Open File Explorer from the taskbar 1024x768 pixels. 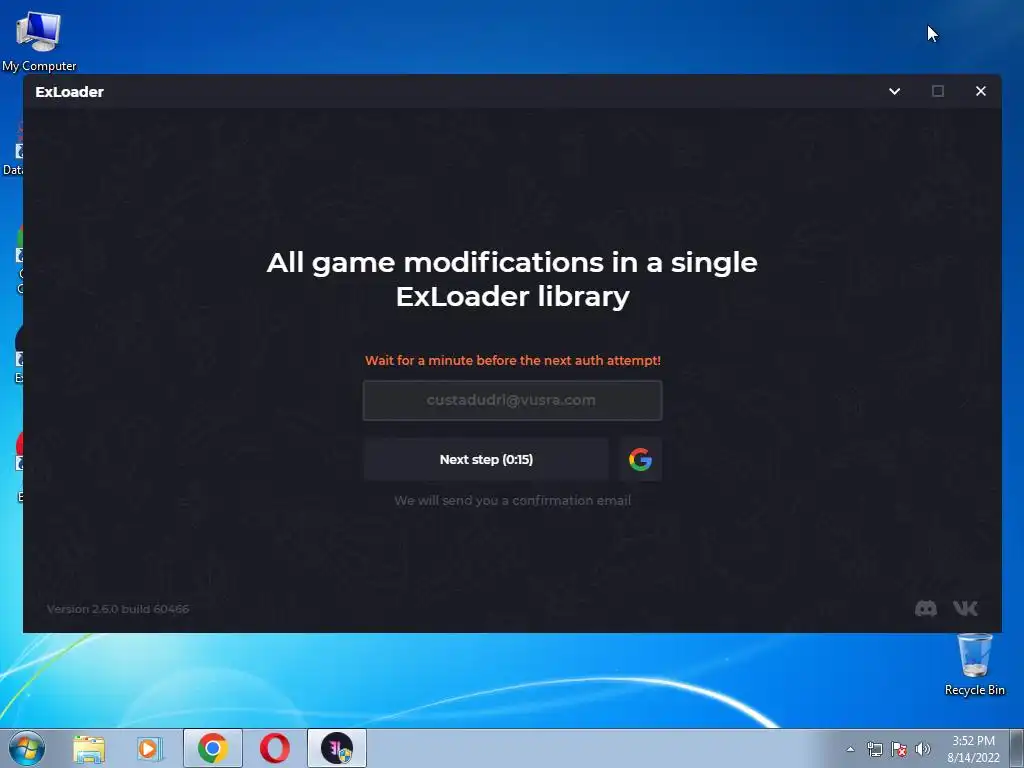tap(89, 748)
